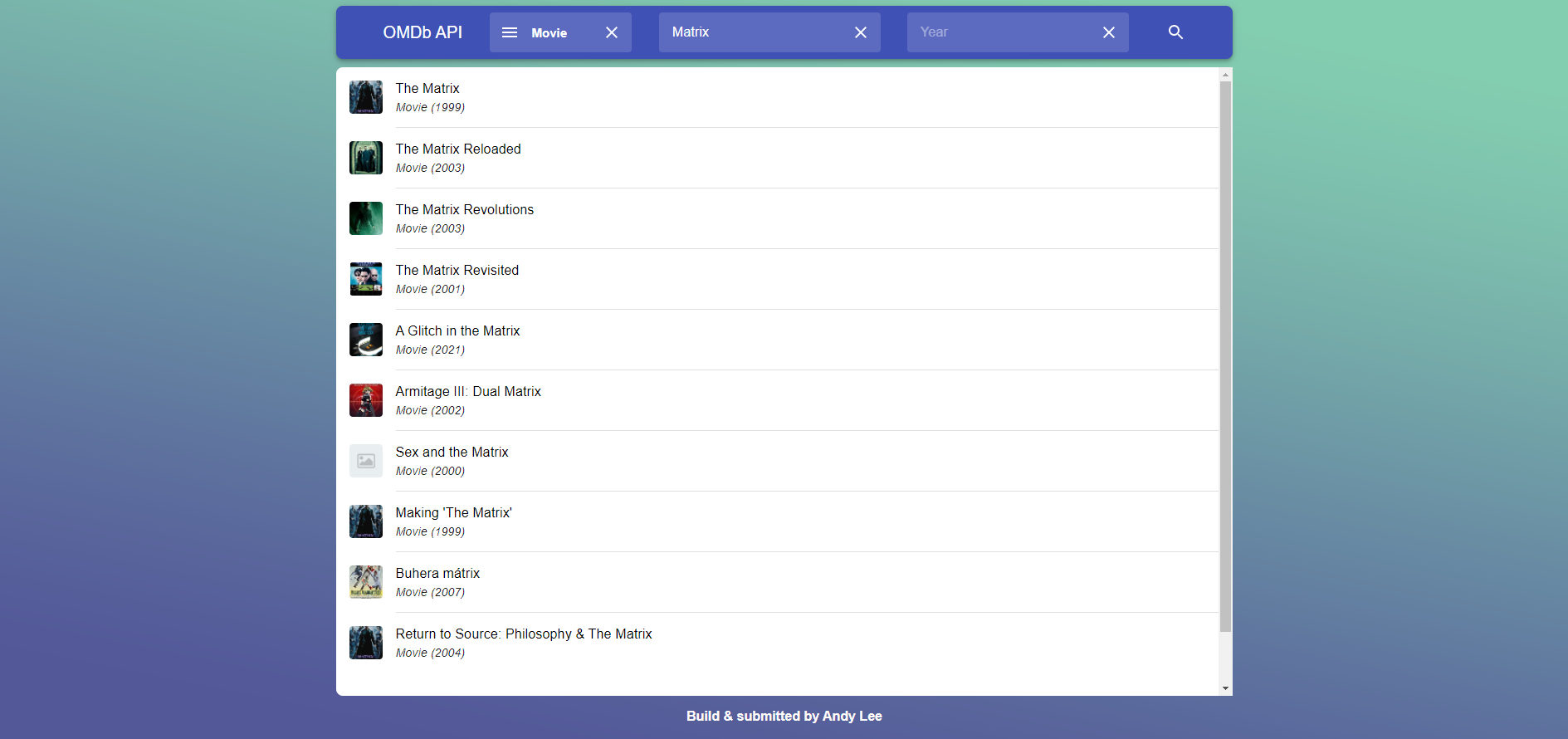Click 'Movie (2001)' under The Matrix Revisited
1568x739 pixels.
click(x=430, y=289)
